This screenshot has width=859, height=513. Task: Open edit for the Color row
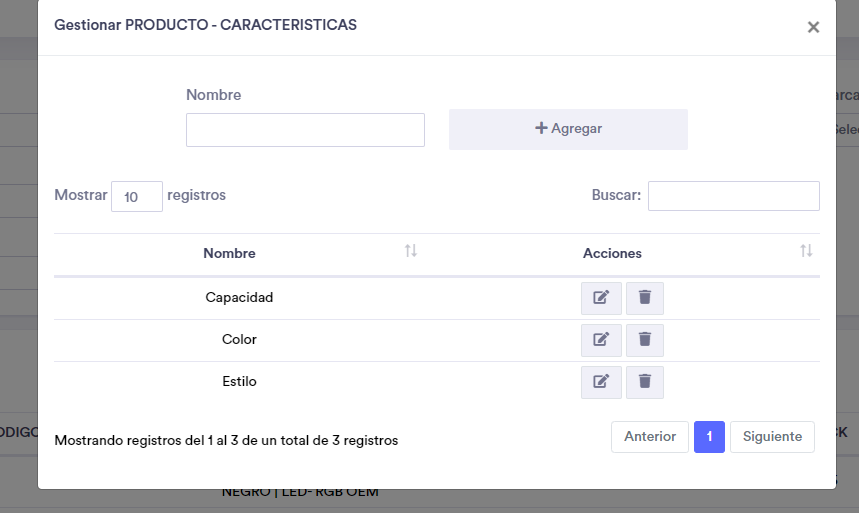(x=601, y=340)
